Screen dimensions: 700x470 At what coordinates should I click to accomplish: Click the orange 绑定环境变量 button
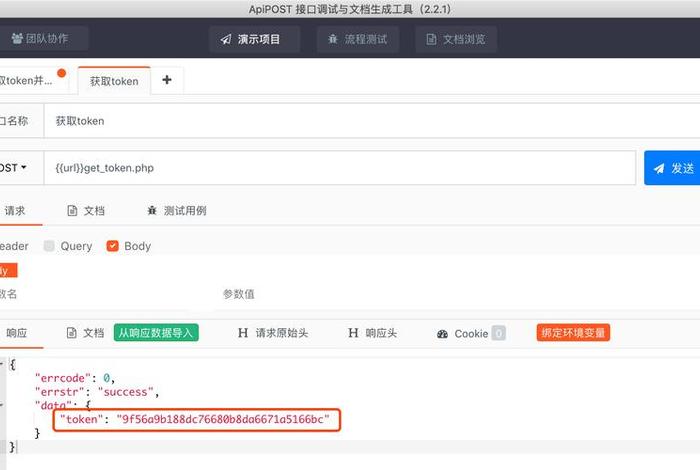[573, 333]
